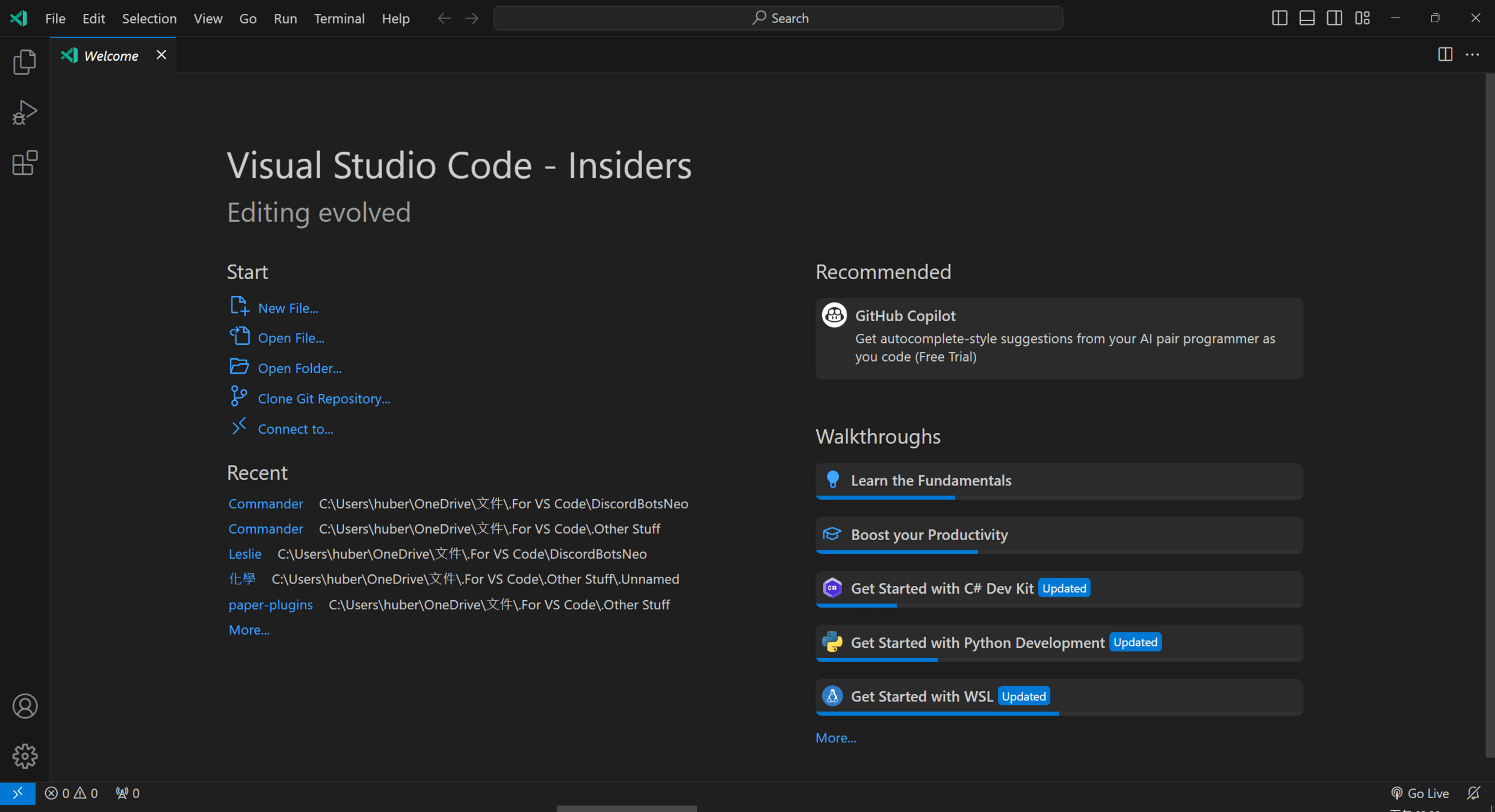Image resolution: width=1495 pixels, height=812 pixels.
Task: Toggle the primary side bar layout icon
Action: point(1280,18)
